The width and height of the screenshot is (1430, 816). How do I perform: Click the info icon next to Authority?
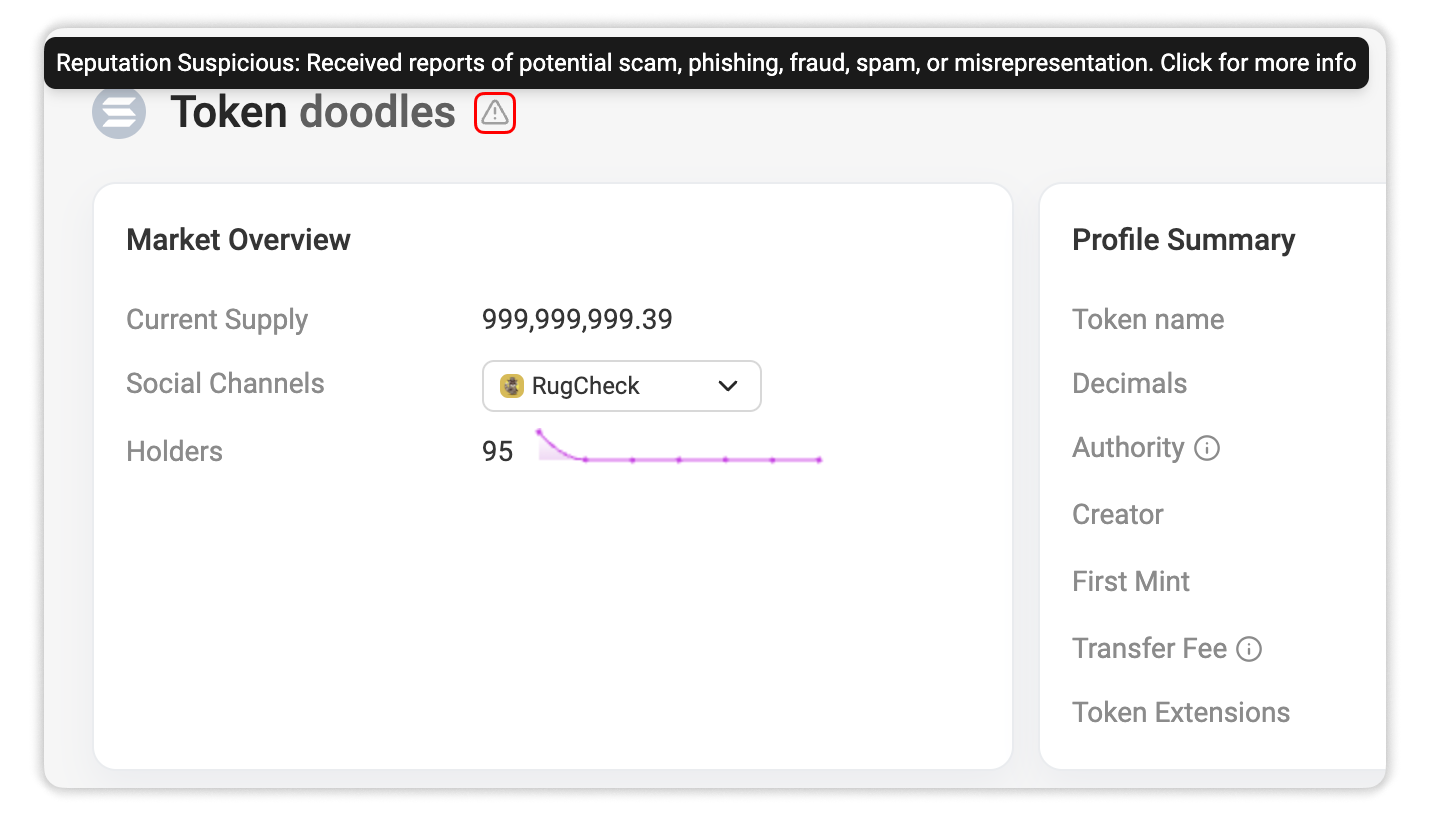click(1207, 448)
